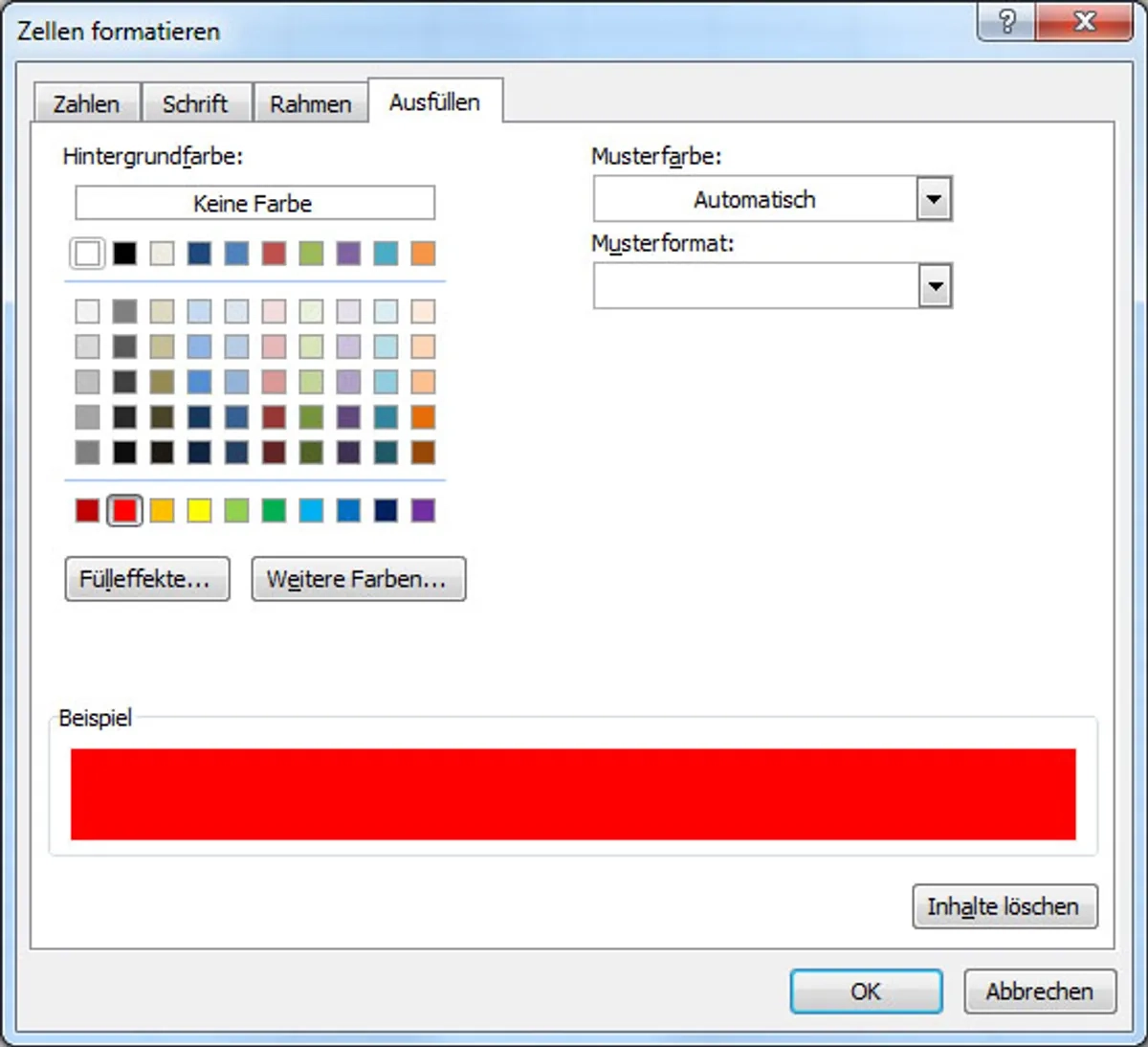Expand the Musterfarbe dropdown arrow
Viewport: 1148px width, 1047px height.
(935, 199)
